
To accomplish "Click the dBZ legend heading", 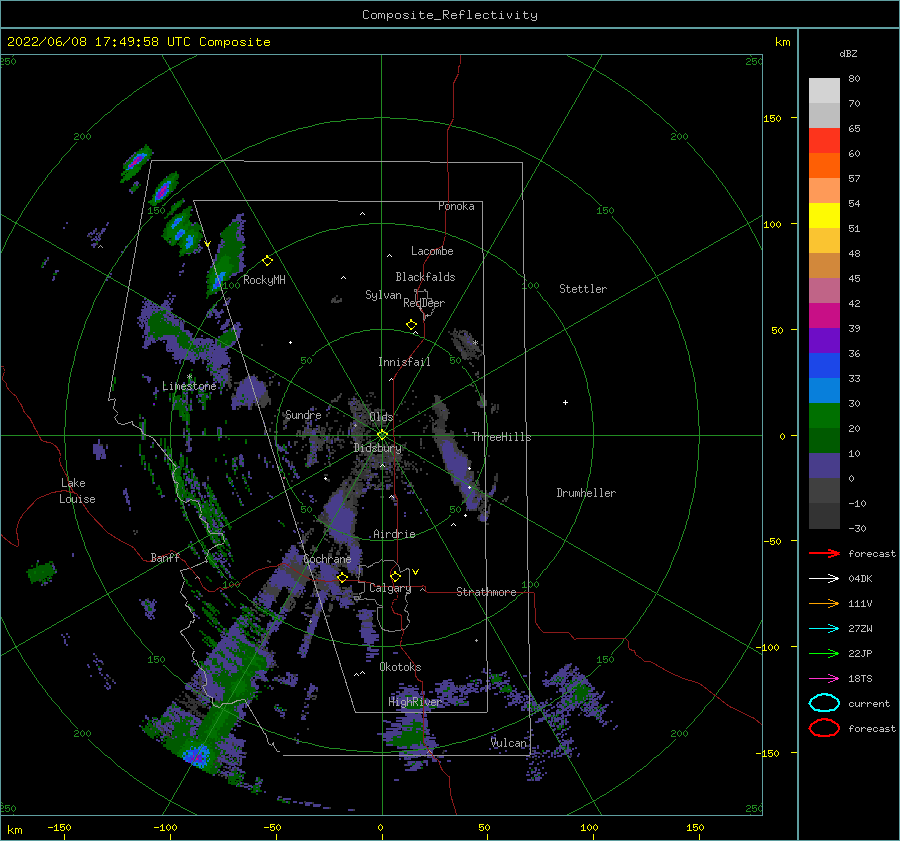I will [x=848, y=53].
